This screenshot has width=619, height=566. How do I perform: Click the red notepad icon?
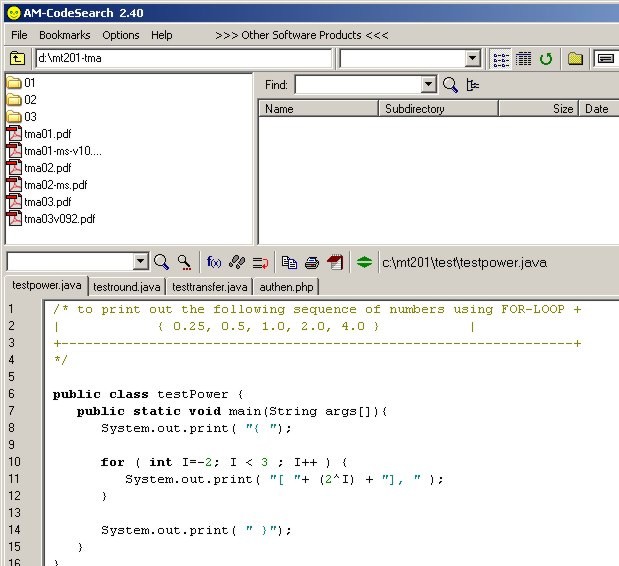(335, 262)
